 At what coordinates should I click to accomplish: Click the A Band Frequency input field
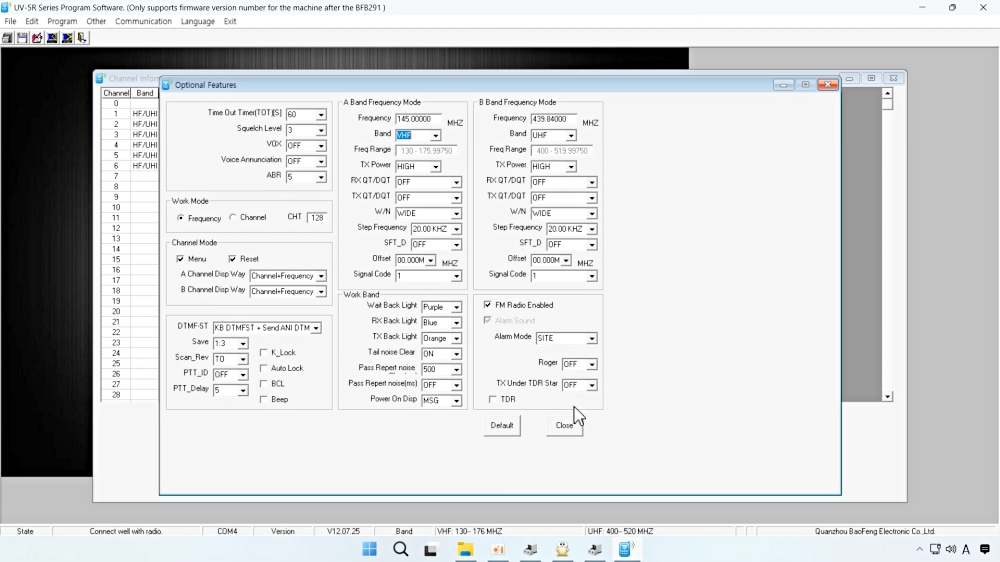419,119
